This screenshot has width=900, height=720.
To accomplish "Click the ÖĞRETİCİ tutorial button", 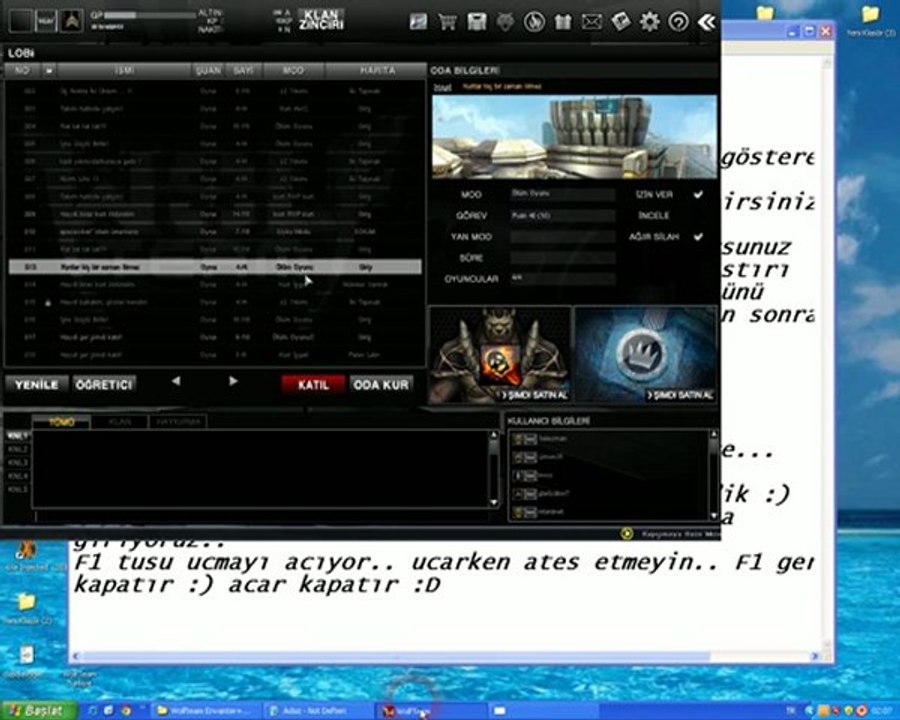I will (104, 384).
